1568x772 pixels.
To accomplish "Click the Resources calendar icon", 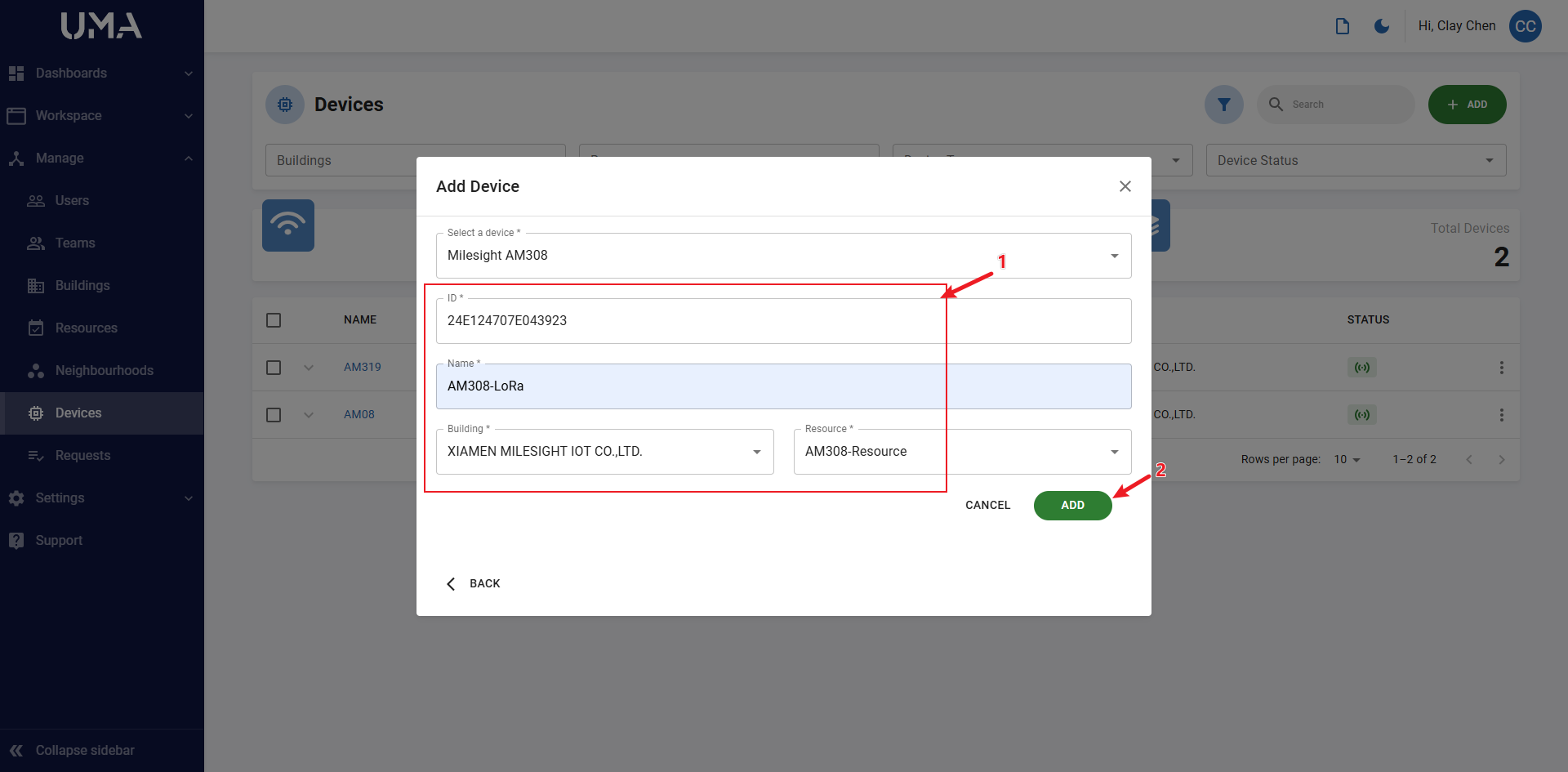I will click(36, 328).
